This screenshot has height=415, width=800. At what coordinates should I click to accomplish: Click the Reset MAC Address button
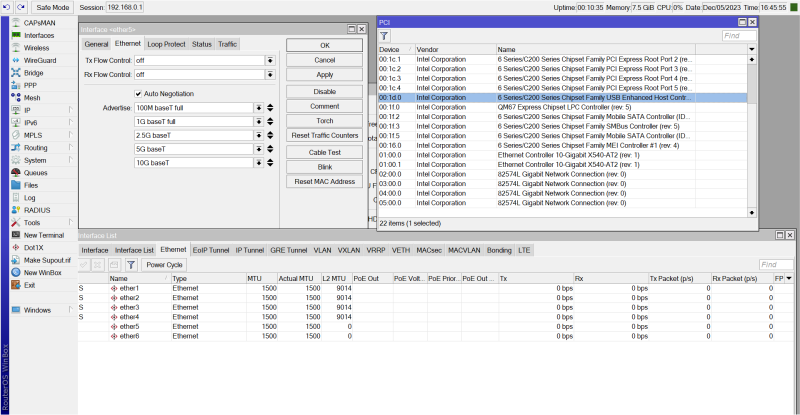[324, 182]
